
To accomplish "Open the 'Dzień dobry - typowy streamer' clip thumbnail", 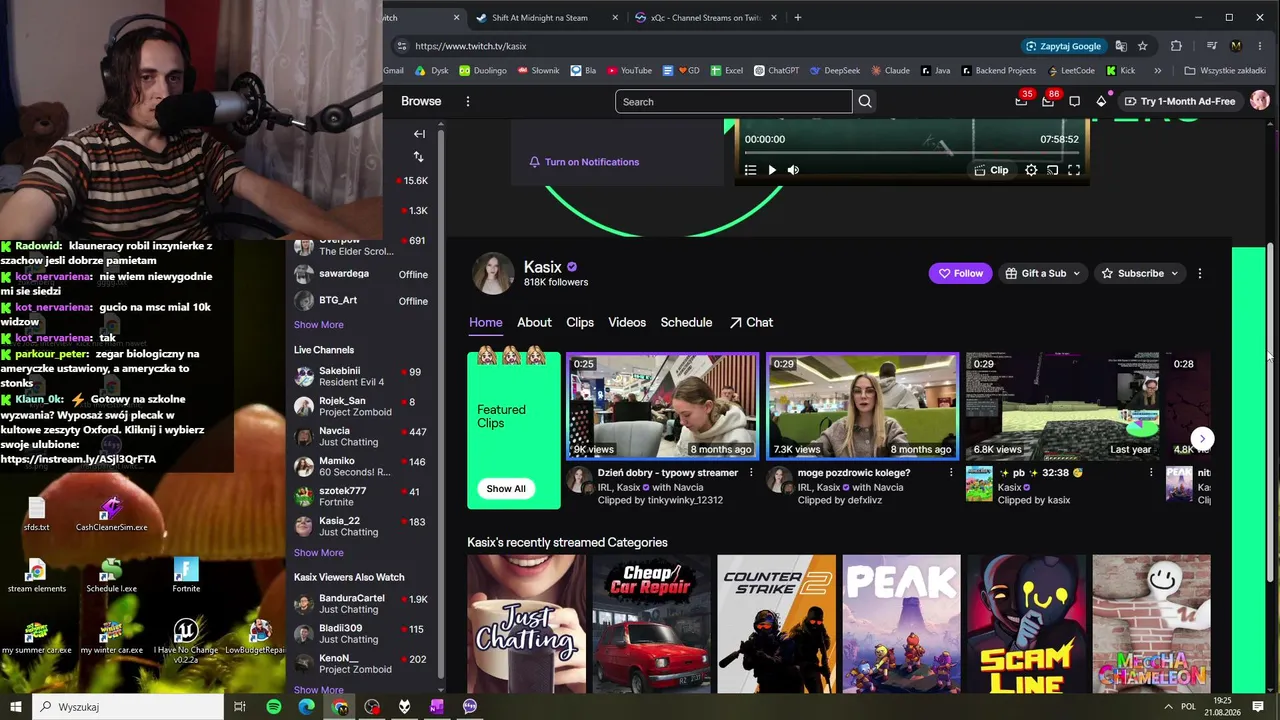I will [x=663, y=406].
